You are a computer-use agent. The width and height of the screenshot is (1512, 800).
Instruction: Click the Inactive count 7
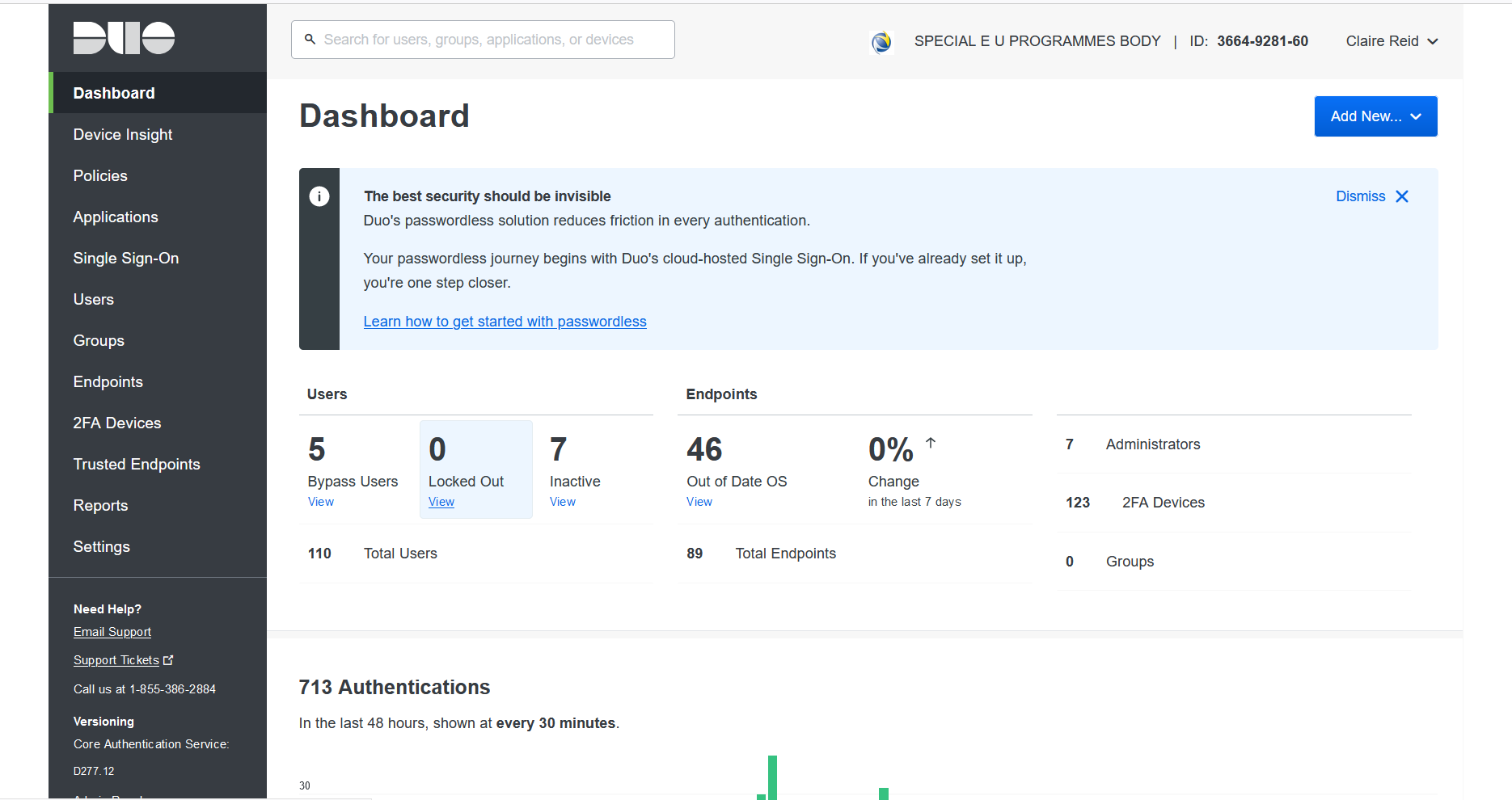(559, 449)
